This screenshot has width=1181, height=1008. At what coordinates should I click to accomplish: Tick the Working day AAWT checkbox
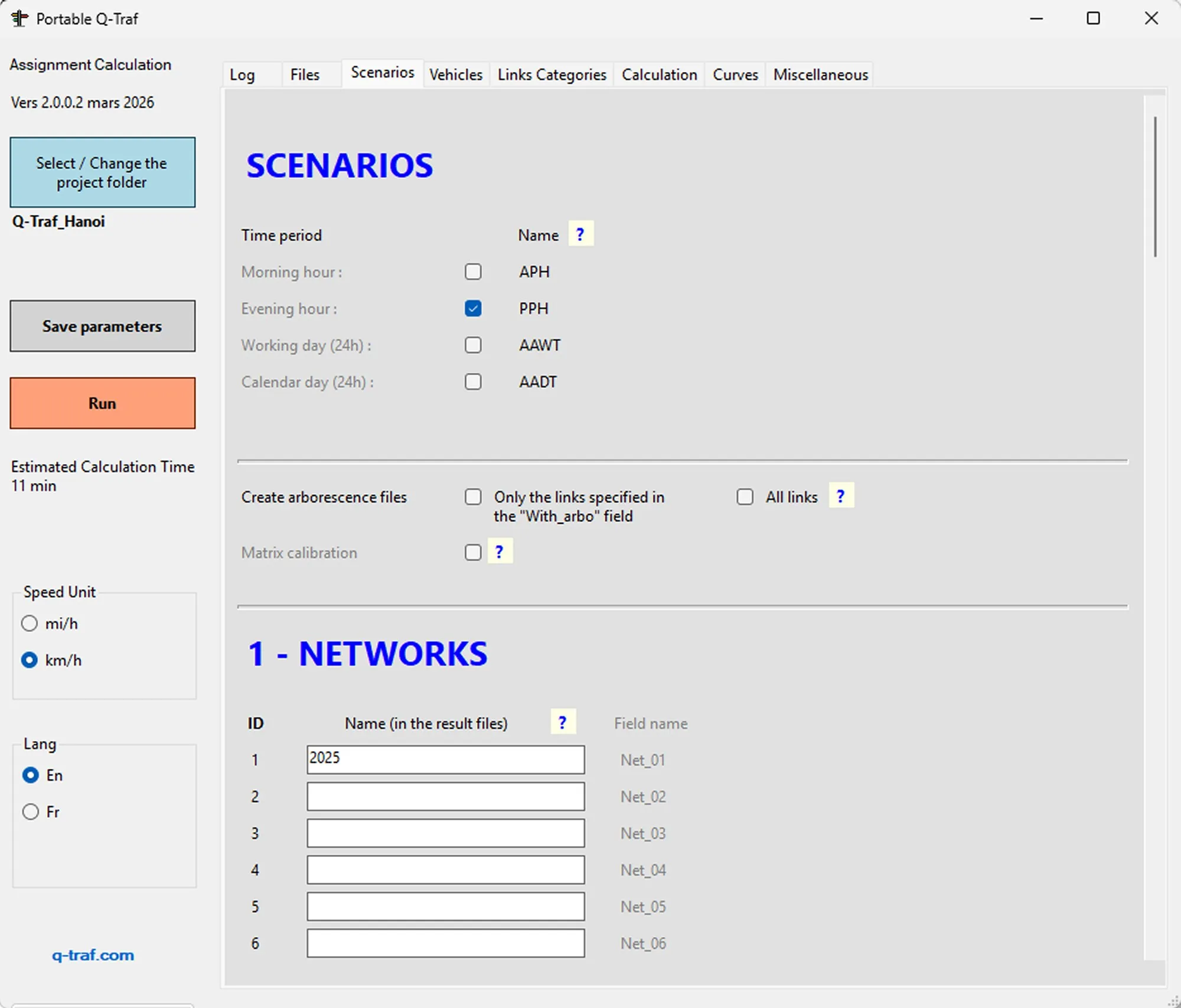(x=473, y=345)
